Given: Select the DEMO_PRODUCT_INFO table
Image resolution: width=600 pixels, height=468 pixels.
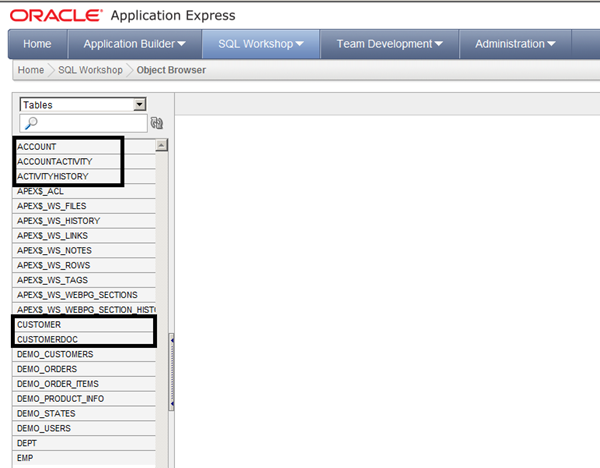Looking at the screenshot, I should point(84,399).
